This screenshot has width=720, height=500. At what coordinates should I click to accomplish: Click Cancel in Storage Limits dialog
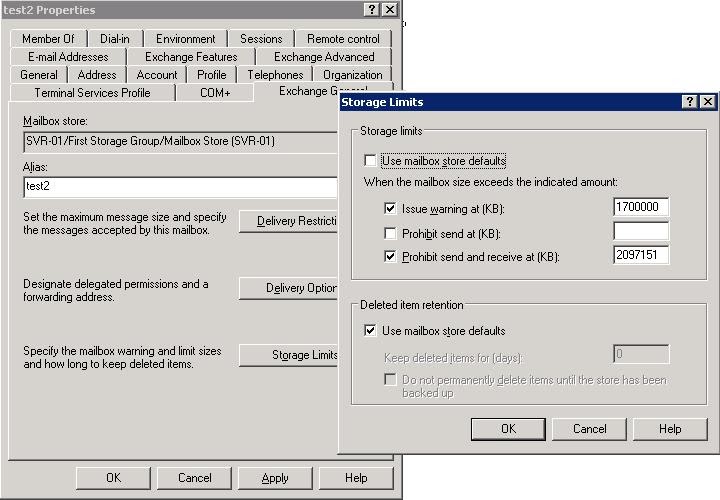(590, 429)
